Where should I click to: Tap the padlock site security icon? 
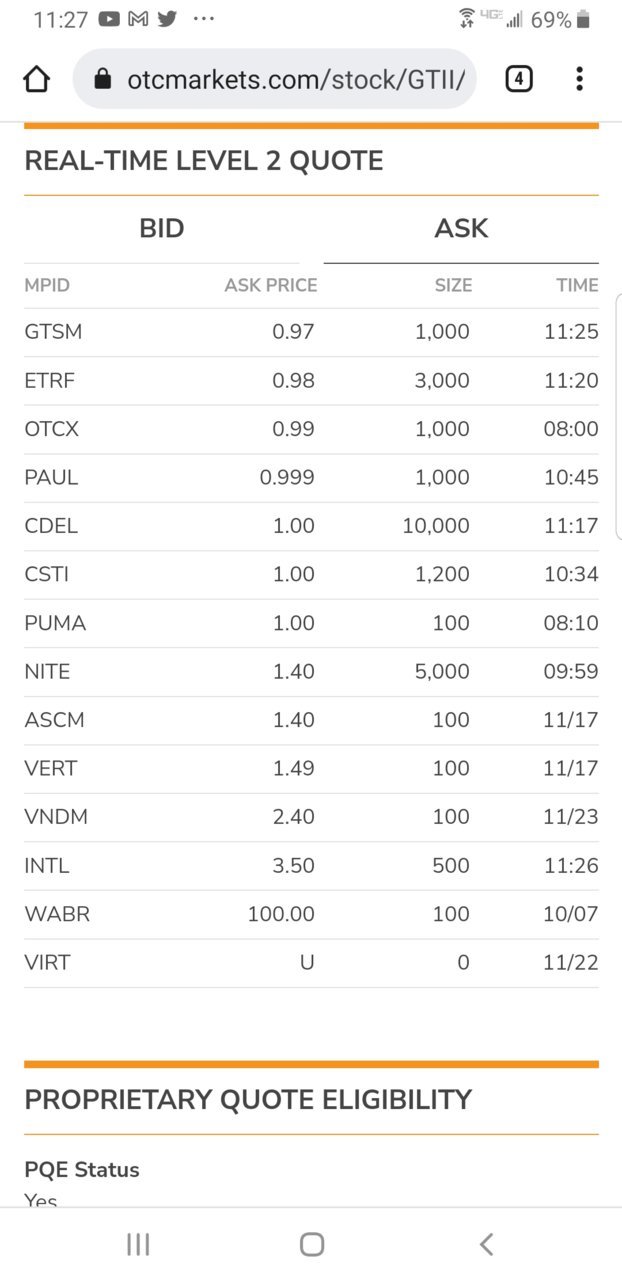(x=102, y=79)
